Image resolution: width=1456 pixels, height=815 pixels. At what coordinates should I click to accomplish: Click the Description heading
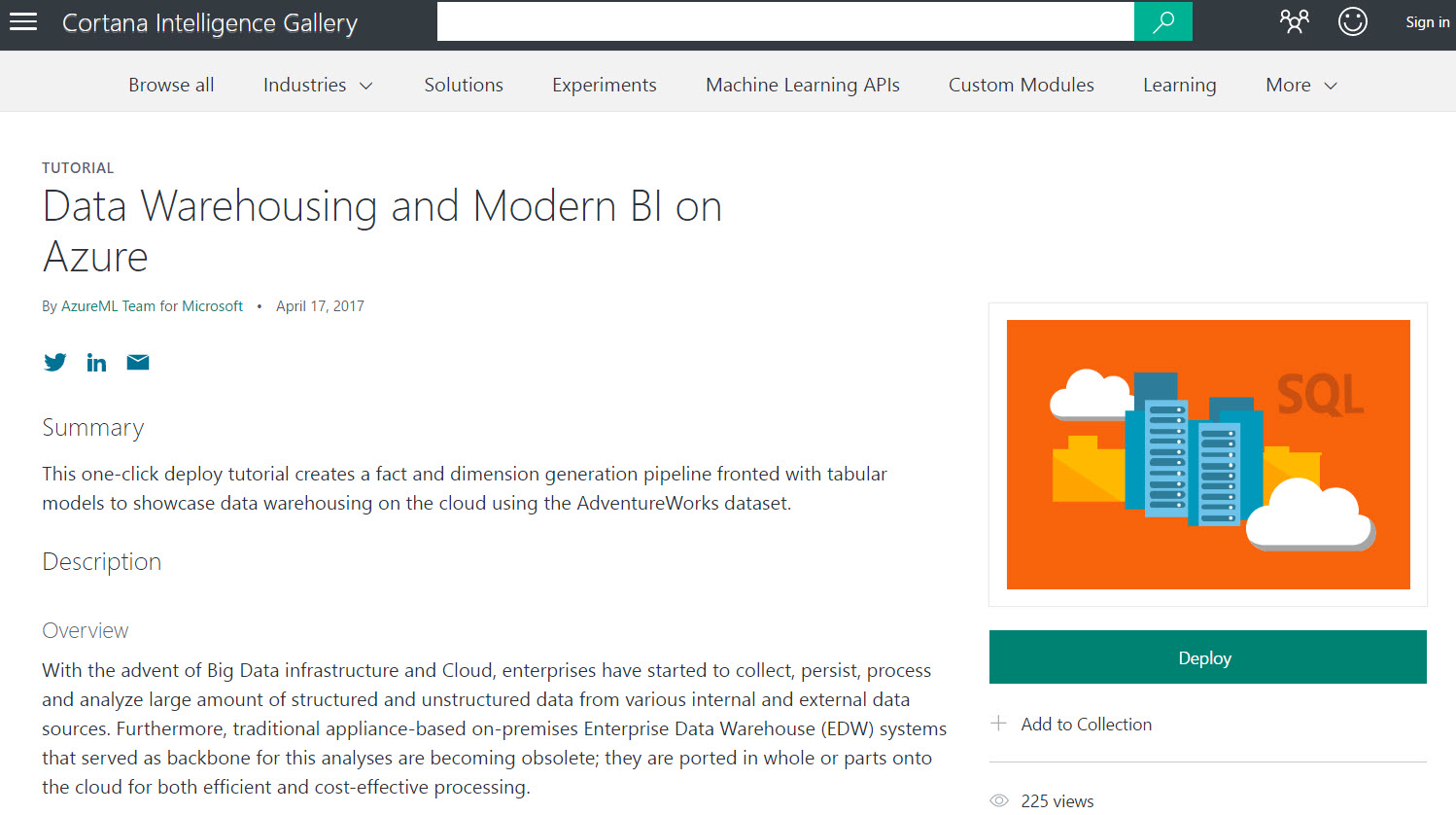102,561
